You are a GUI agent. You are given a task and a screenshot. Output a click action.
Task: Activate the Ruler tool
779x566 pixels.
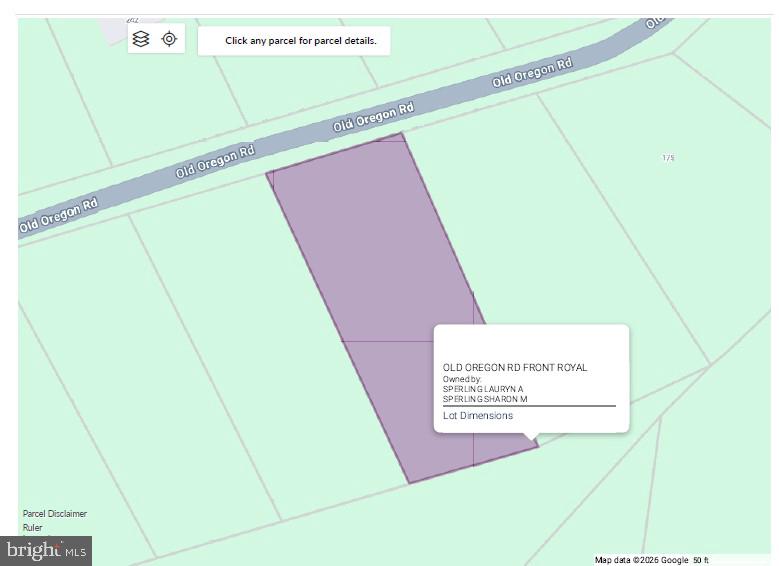click(32, 527)
